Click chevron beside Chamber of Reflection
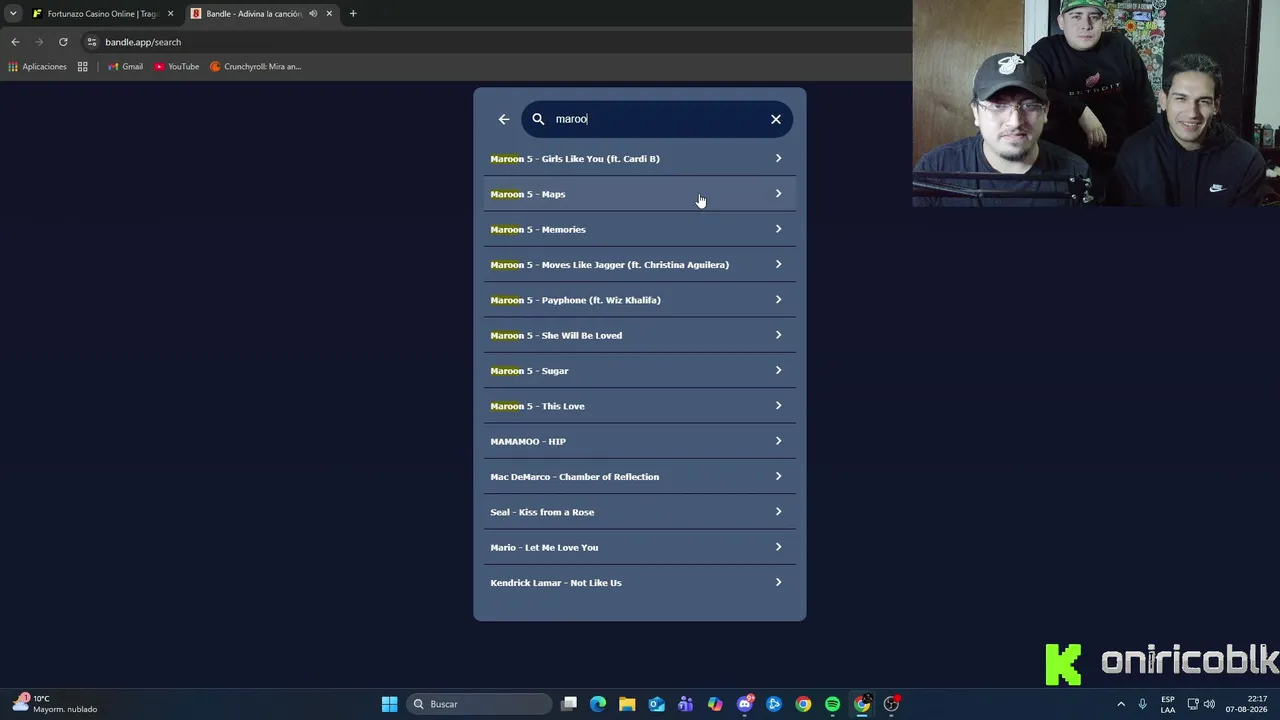Image resolution: width=1280 pixels, height=720 pixels. click(778, 476)
